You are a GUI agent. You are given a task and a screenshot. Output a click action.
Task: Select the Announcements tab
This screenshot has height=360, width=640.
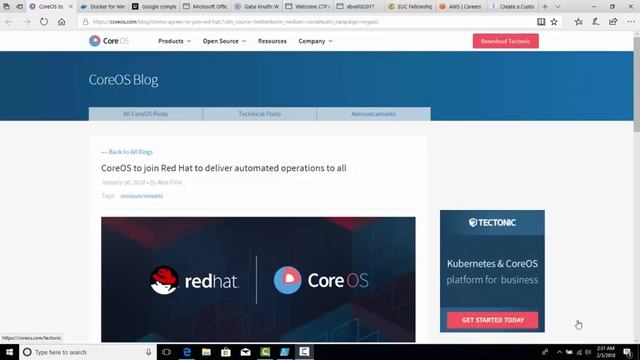point(373,114)
